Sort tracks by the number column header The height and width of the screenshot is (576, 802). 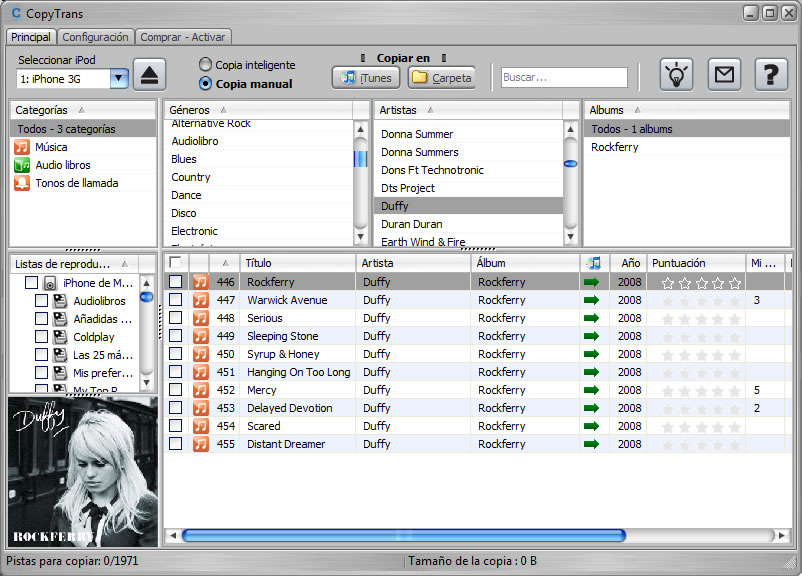click(x=225, y=263)
